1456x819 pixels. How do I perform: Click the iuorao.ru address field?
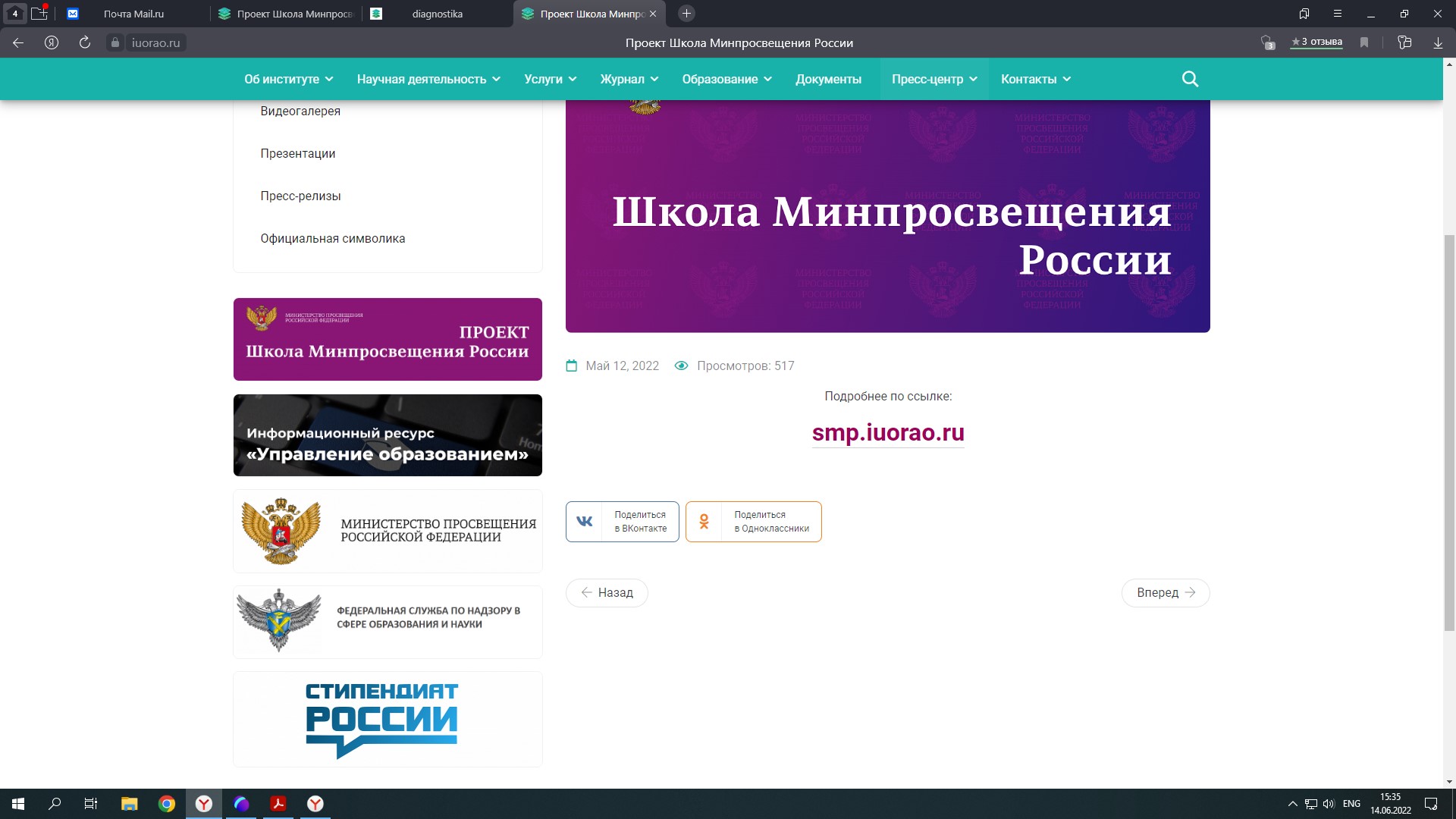point(155,42)
